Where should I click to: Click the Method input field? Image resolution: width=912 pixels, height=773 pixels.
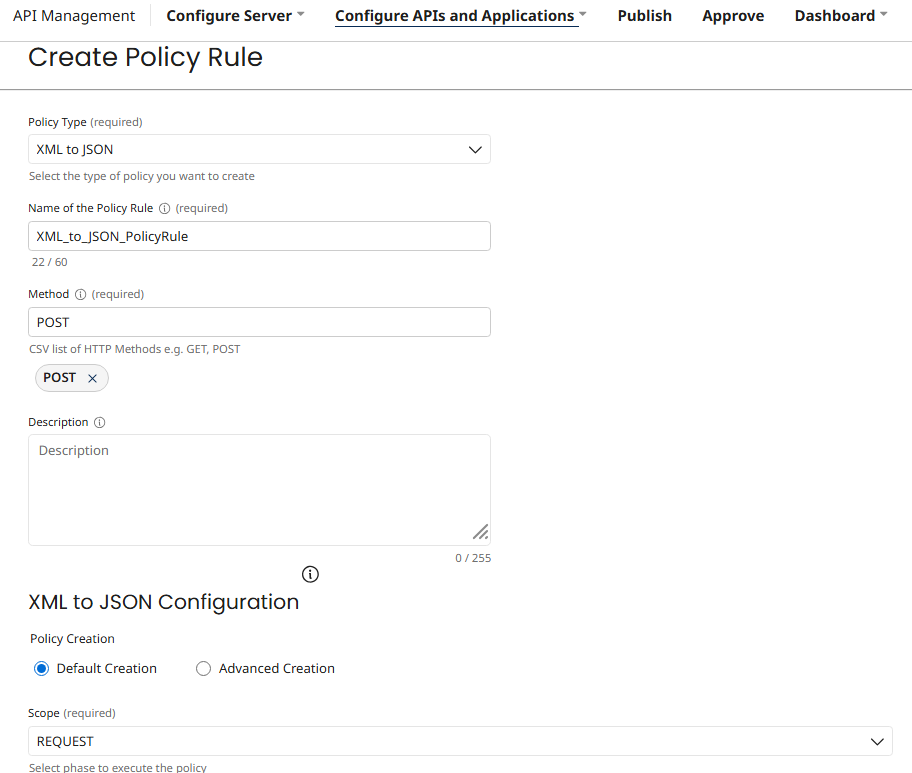point(259,323)
